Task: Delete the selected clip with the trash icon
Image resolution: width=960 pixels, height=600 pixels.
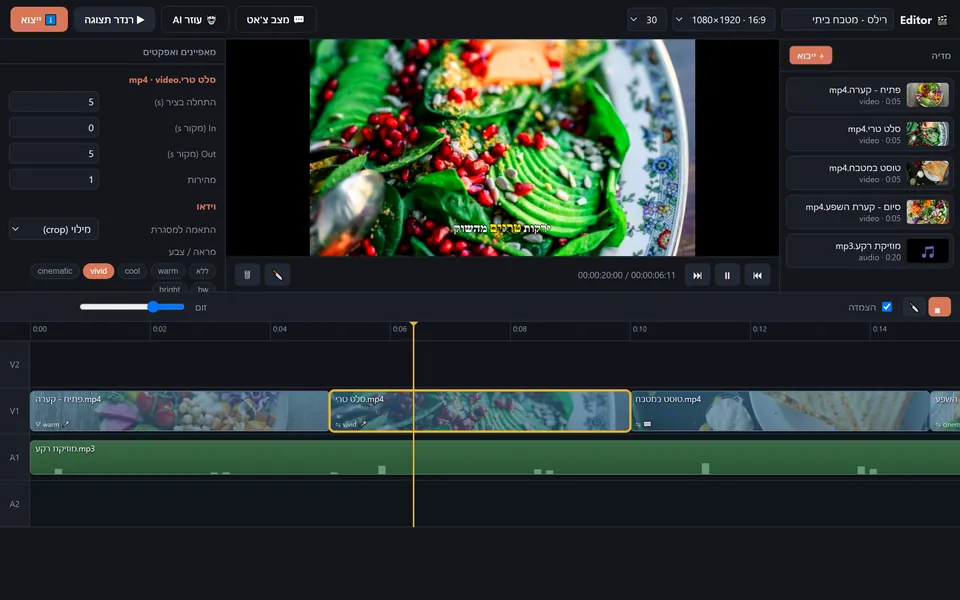Action: coord(247,275)
